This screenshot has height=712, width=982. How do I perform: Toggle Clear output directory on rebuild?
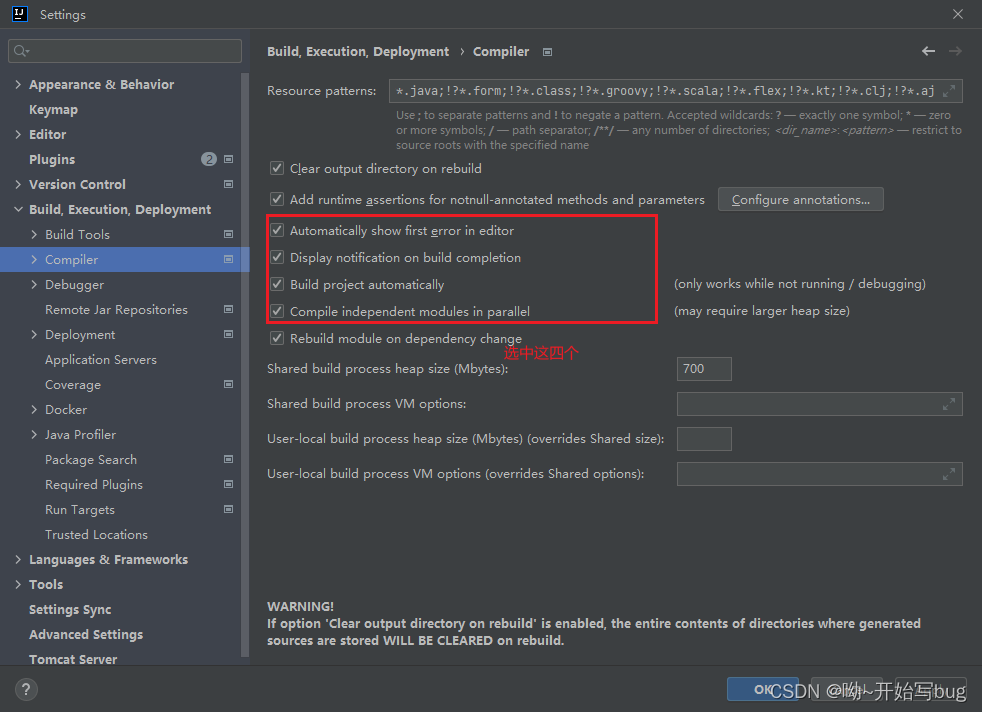(x=277, y=168)
